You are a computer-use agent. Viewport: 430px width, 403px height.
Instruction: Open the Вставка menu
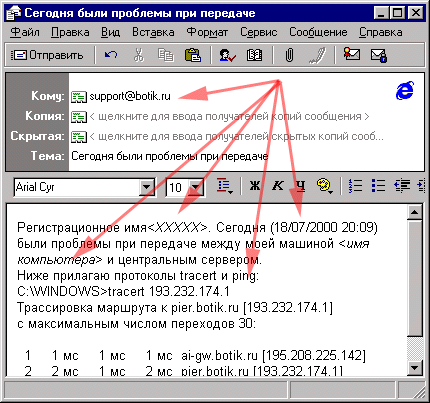pyautogui.click(x=153, y=32)
